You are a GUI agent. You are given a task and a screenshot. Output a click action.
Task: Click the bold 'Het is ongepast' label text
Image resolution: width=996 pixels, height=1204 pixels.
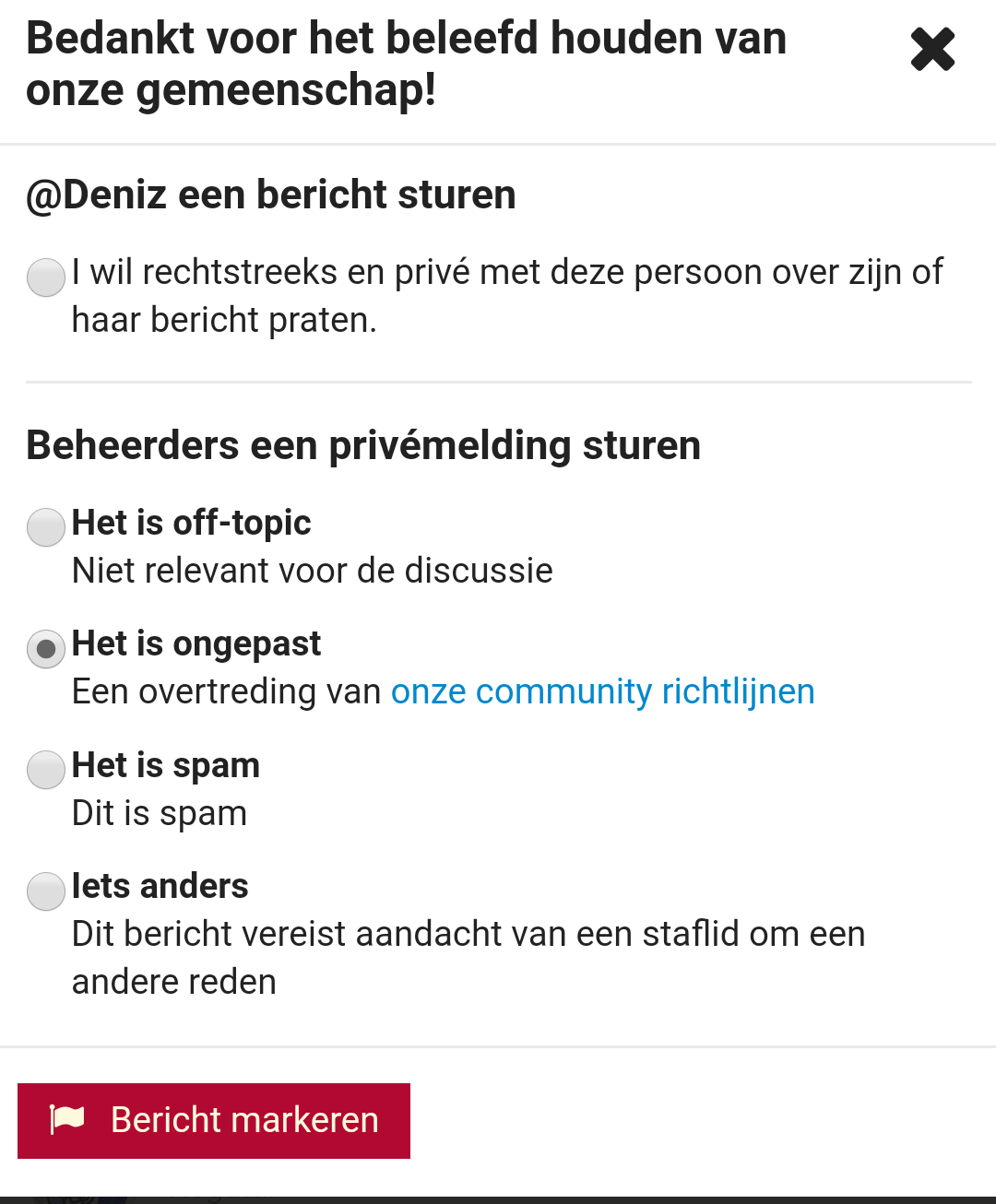(196, 644)
